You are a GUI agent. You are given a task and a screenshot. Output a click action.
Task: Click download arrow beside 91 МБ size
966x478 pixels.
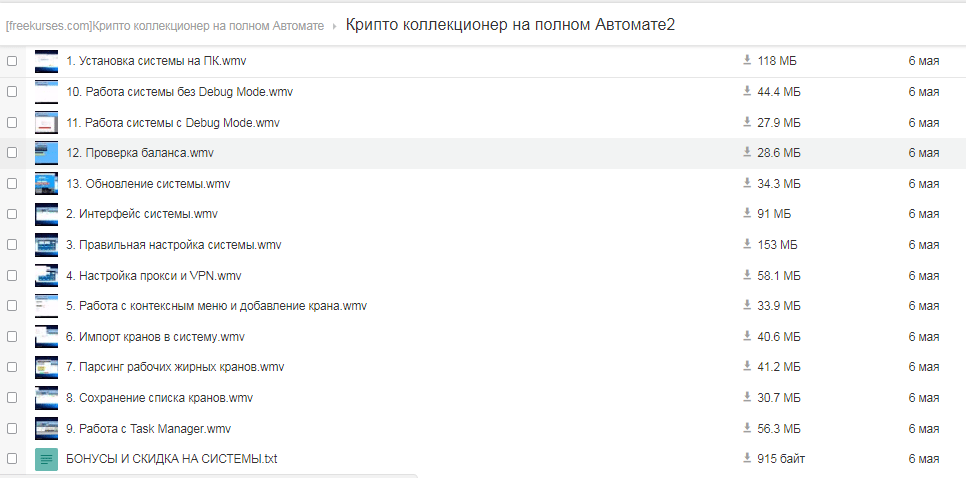tap(746, 214)
